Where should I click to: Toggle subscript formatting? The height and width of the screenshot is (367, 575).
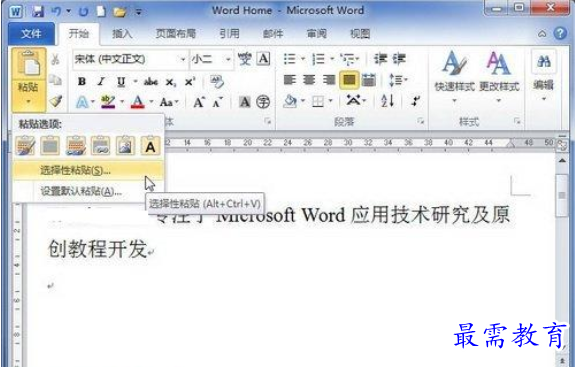point(171,82)
